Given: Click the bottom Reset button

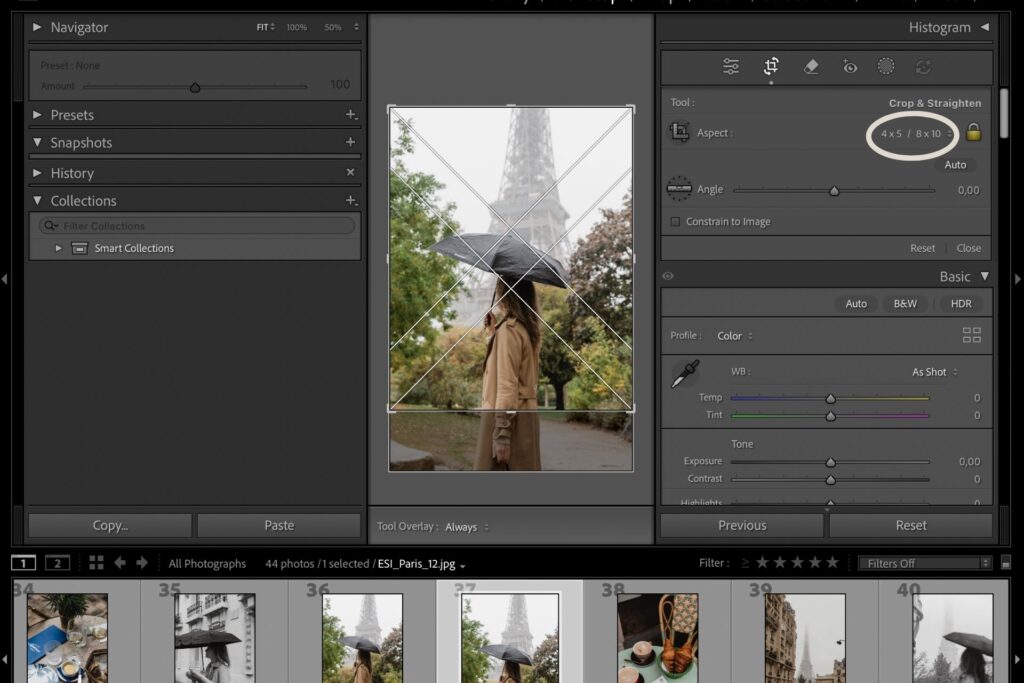Looking at the screenshot, I should coord(911,526).
